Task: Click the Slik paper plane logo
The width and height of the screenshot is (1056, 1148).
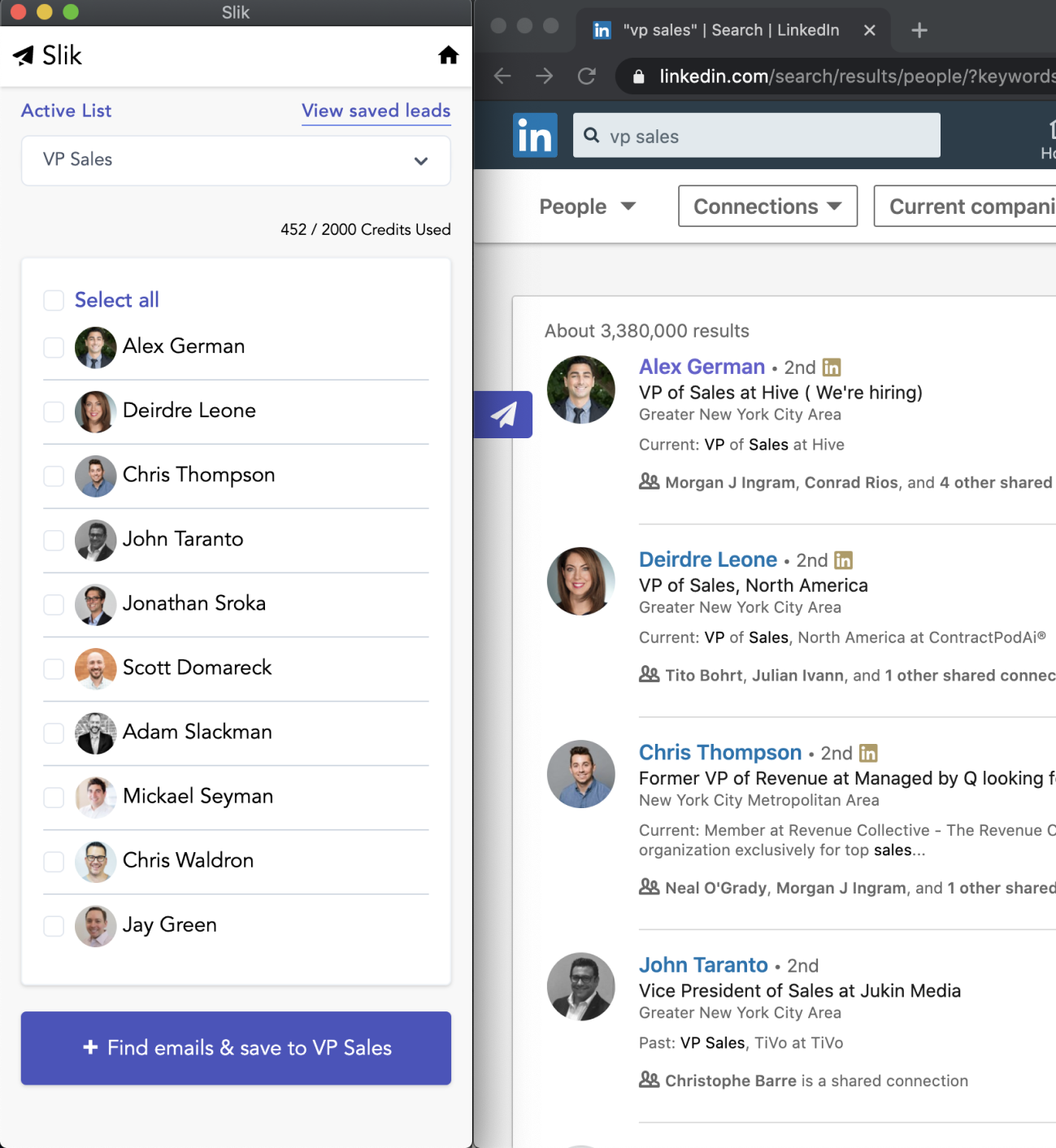Action: click(x=24, y=55)
